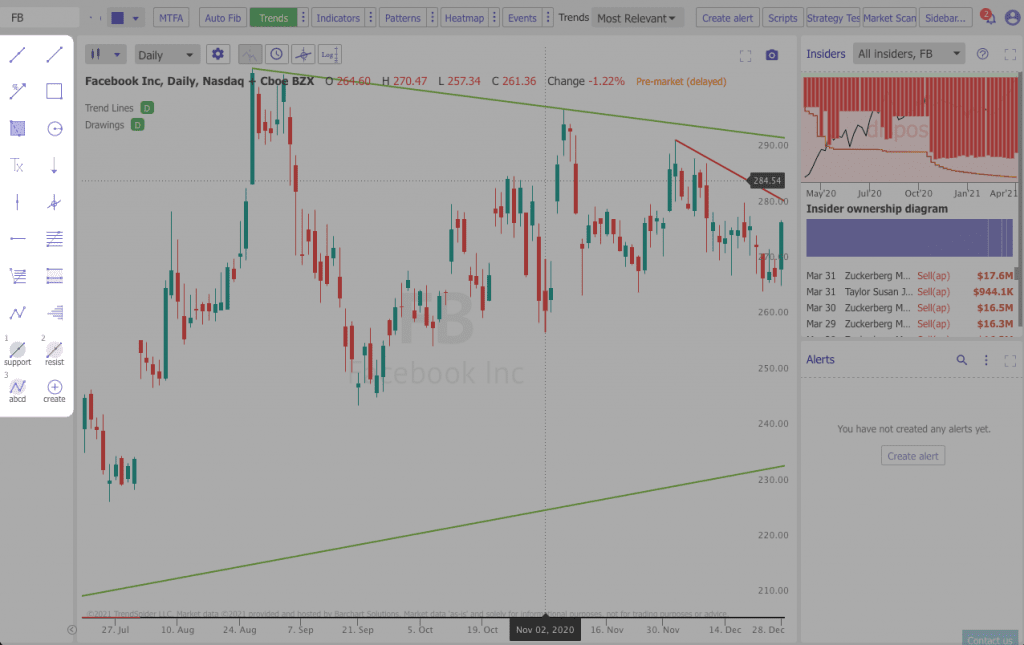Image resolution: width=1024 pixels, height=645 pixels.
Task: Select the filled shaded rectangle tool
Action: click(18, 129)
